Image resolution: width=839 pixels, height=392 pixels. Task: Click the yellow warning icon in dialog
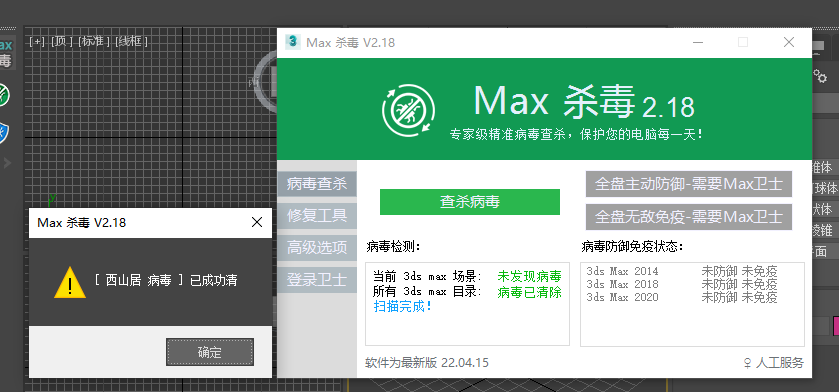pos(70,282)
